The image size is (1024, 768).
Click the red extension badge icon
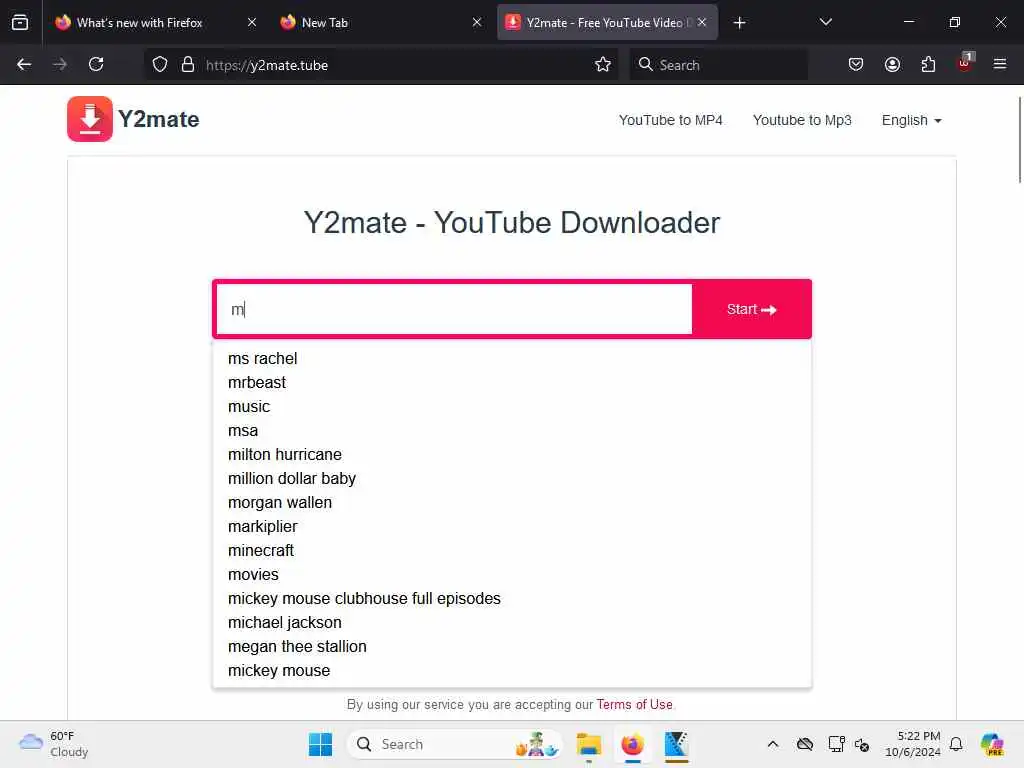(x=965, y=63)
